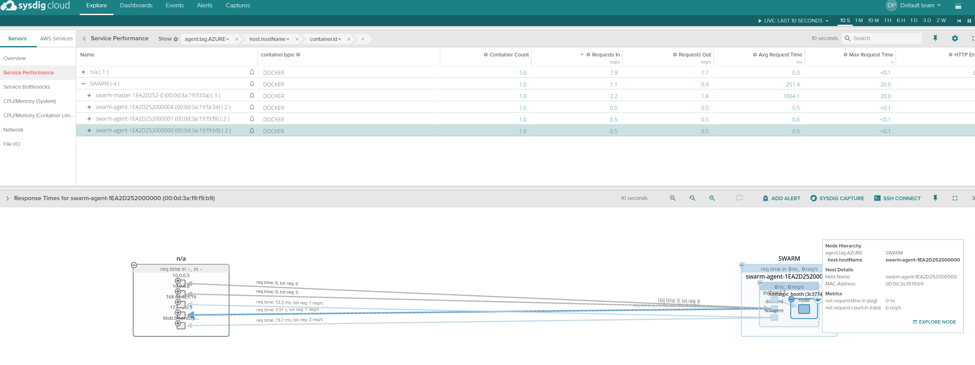Screen dimensions: 975x365
Task: Open the Dashboards tab
Action: tap(136, 6)
